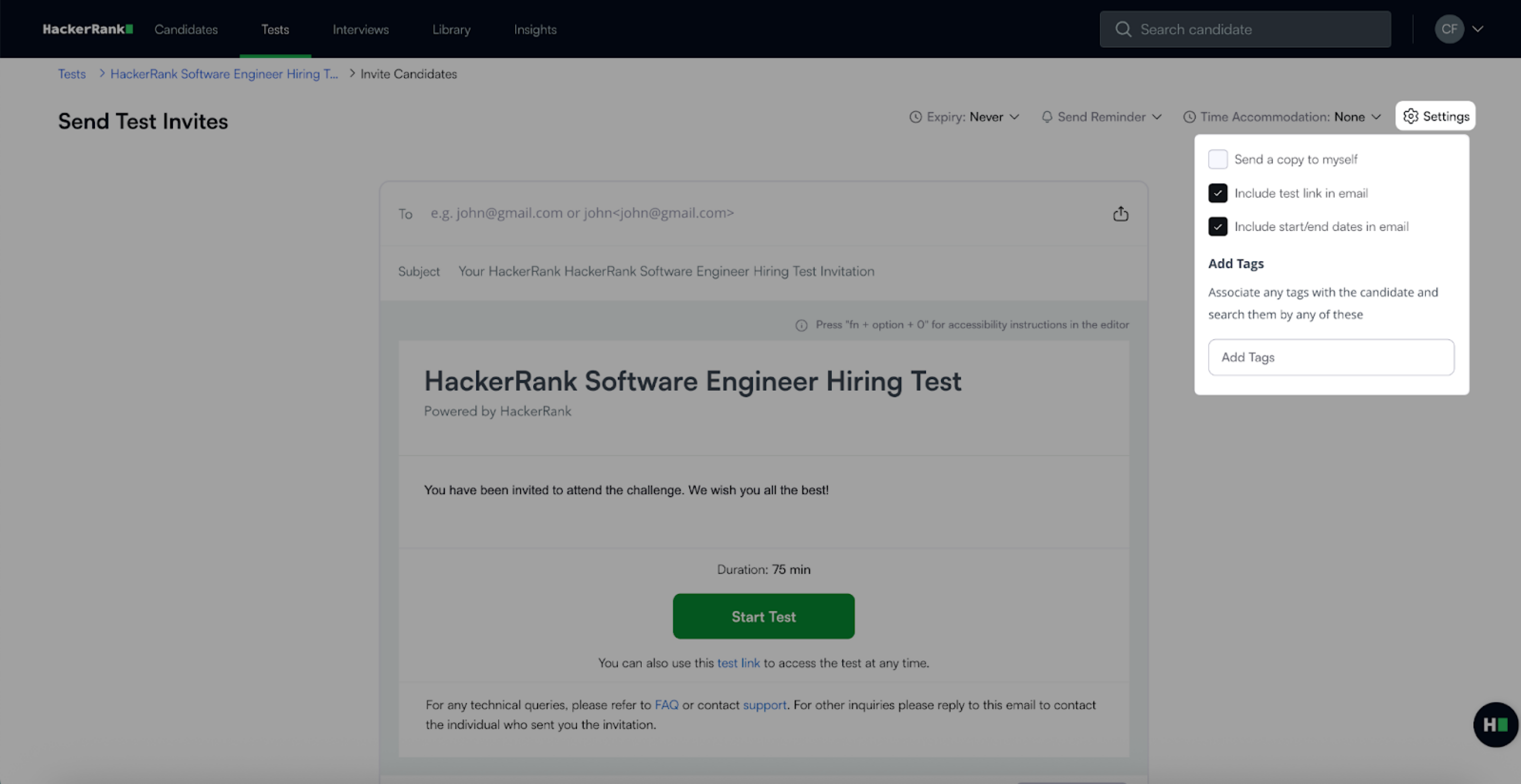Click the search magnifier icon
This screenshot has width=1521, height=784.
(1123, 29)
